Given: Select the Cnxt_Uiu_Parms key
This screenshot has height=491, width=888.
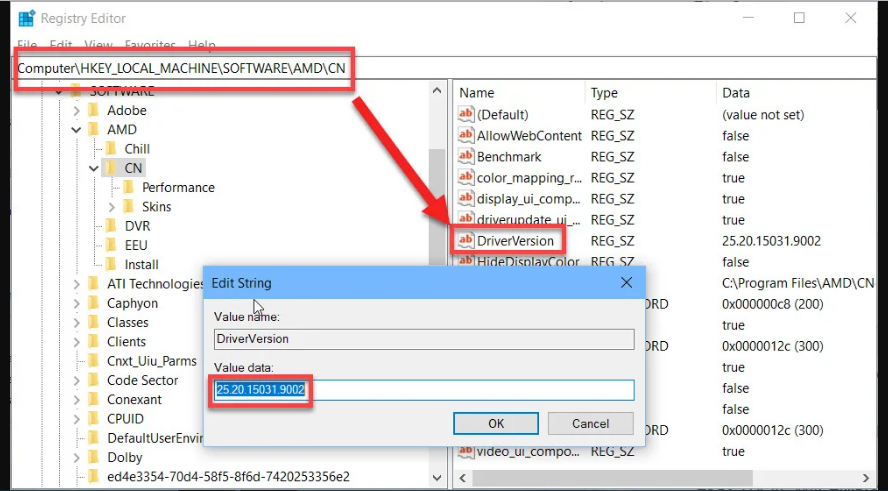Looking at the screenshot, I should (x=152, y=361).
